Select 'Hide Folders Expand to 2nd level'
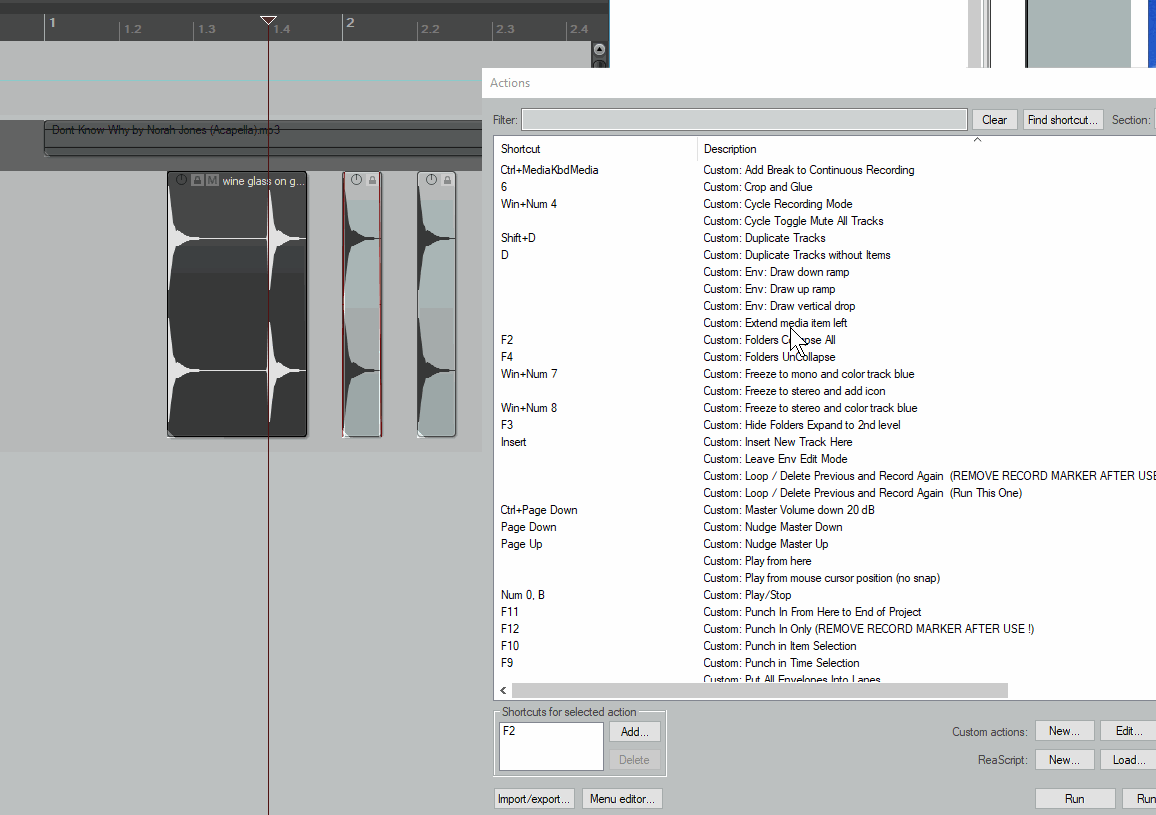1156x815 pixels. pyautogui.click(x=801, y=424)
